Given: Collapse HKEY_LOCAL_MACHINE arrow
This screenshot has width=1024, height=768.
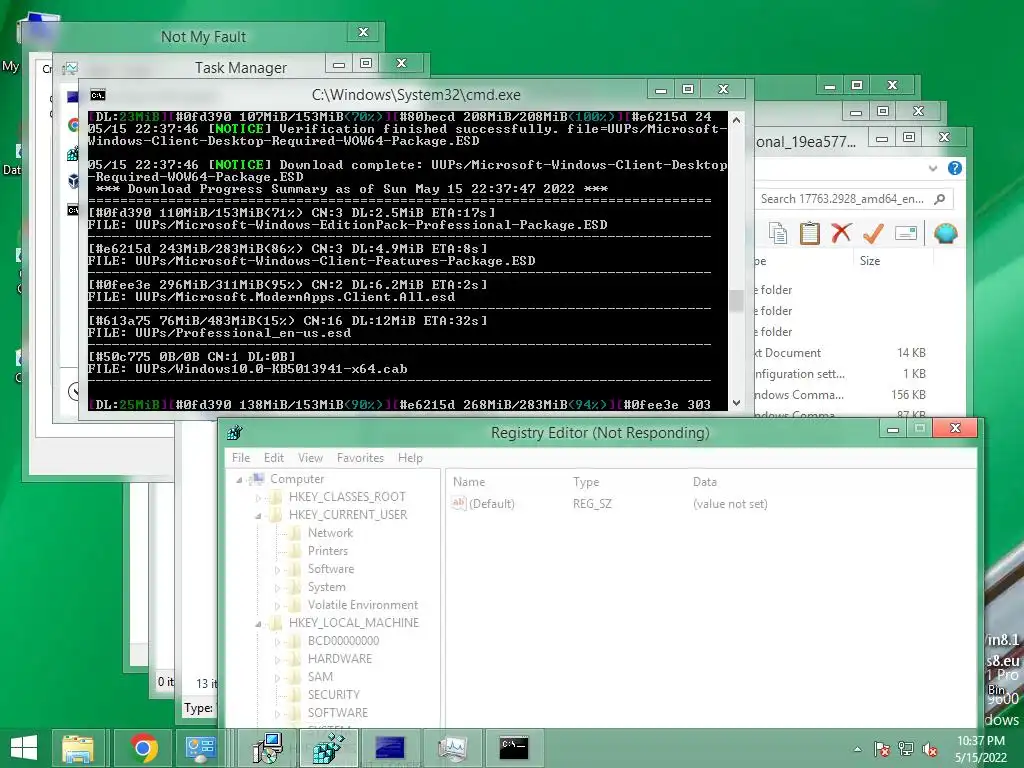Looking at the screenshot, I should pyautogui.click(x=258, y=624).
